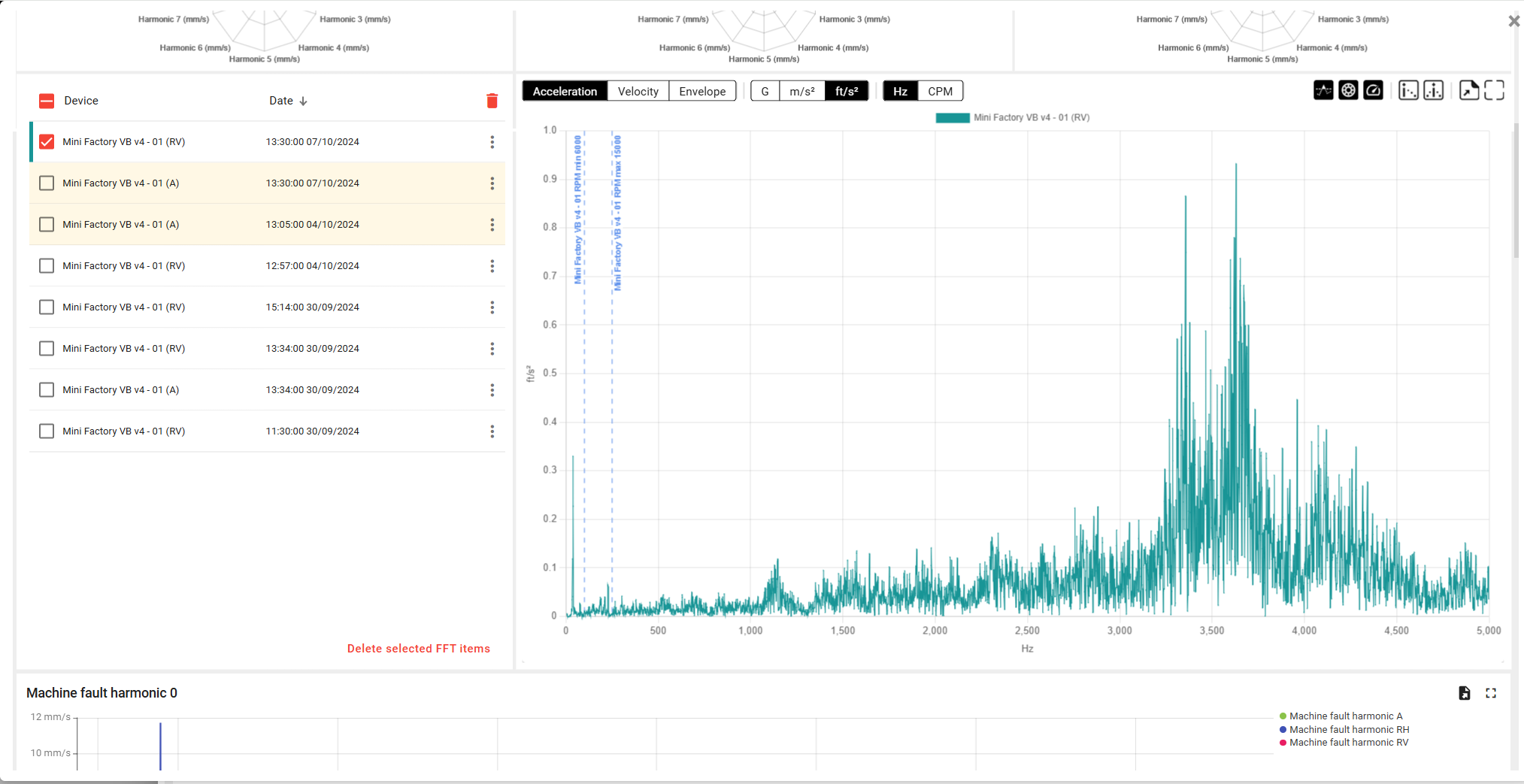Uncheck the 13:30:00 07/10/2024 RV measurement
This screenshot has width=1524, height=784.
tap(47, 142)
